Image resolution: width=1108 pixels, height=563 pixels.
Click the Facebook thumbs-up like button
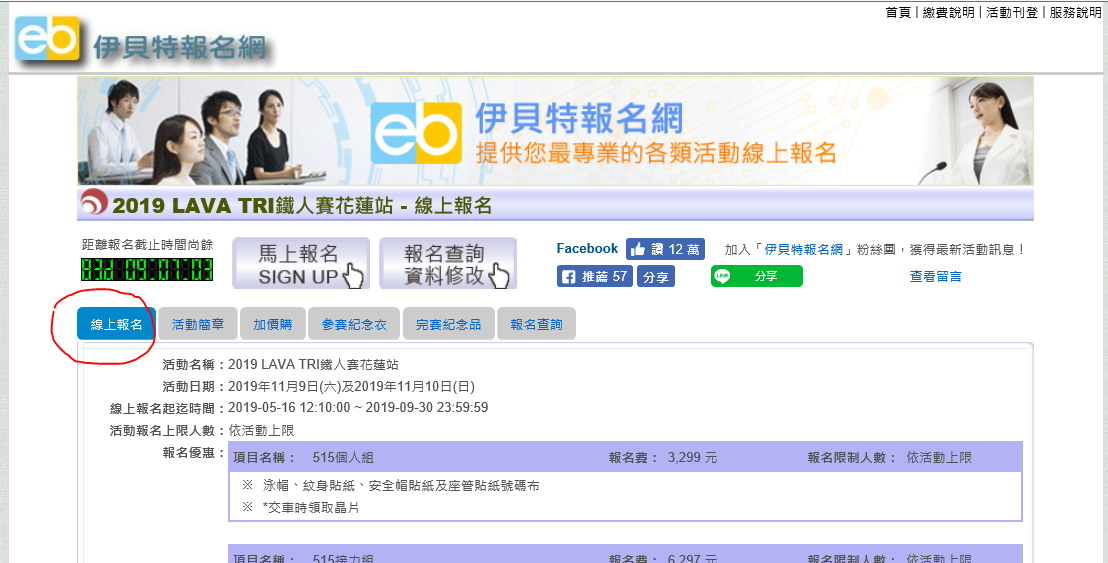[x=665, y=249]
